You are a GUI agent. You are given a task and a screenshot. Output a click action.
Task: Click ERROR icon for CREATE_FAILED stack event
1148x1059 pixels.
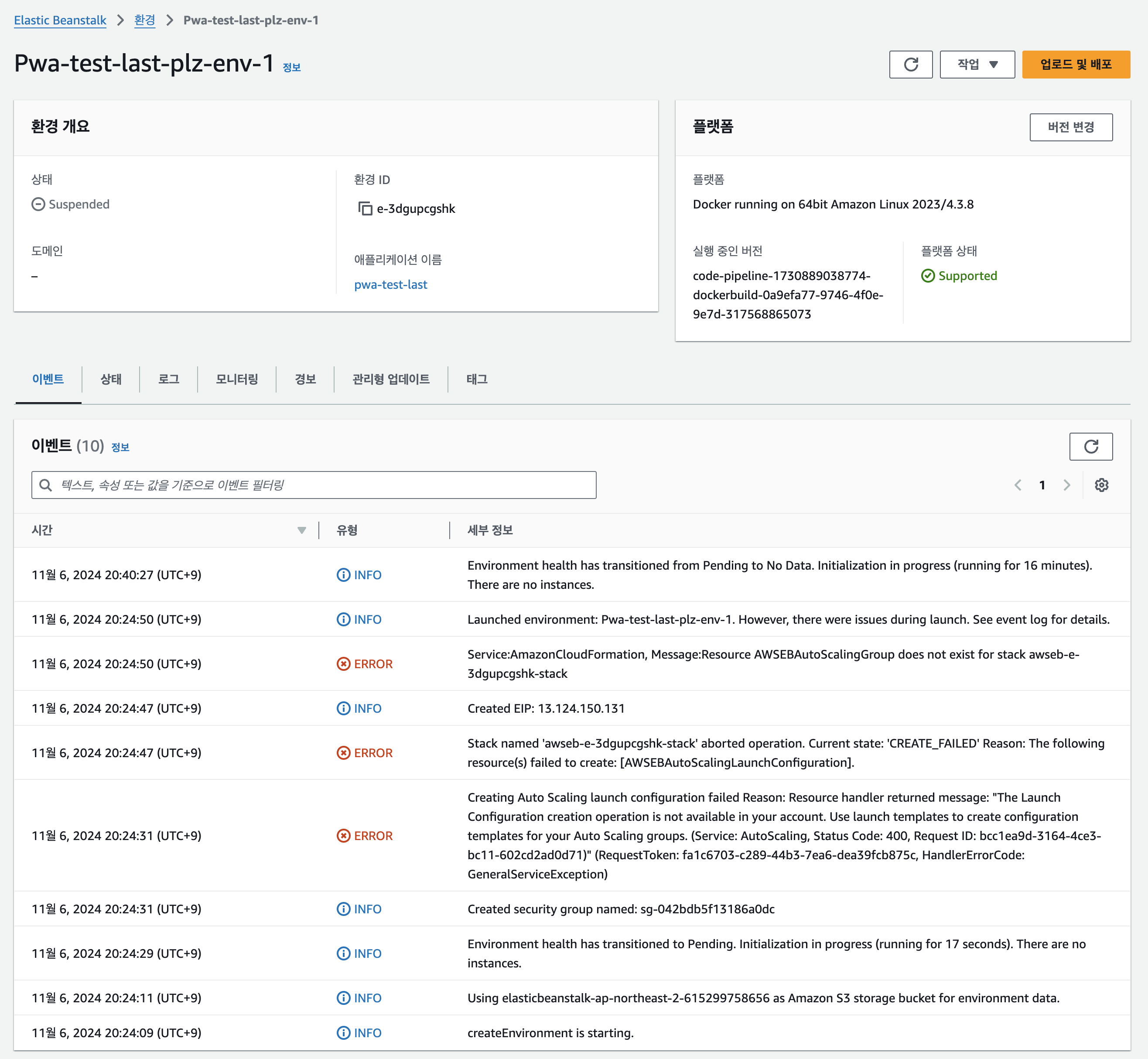[x=343, y=752]
